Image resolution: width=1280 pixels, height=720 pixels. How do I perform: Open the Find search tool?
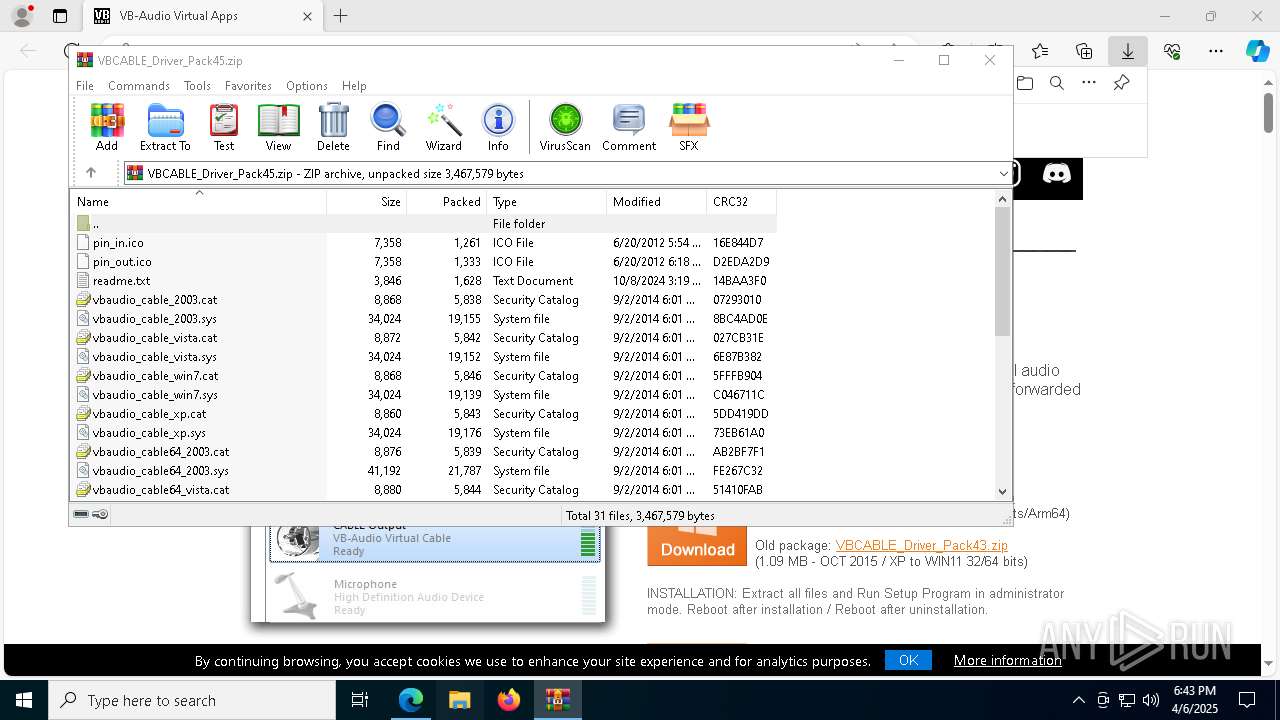pos(388,126)
